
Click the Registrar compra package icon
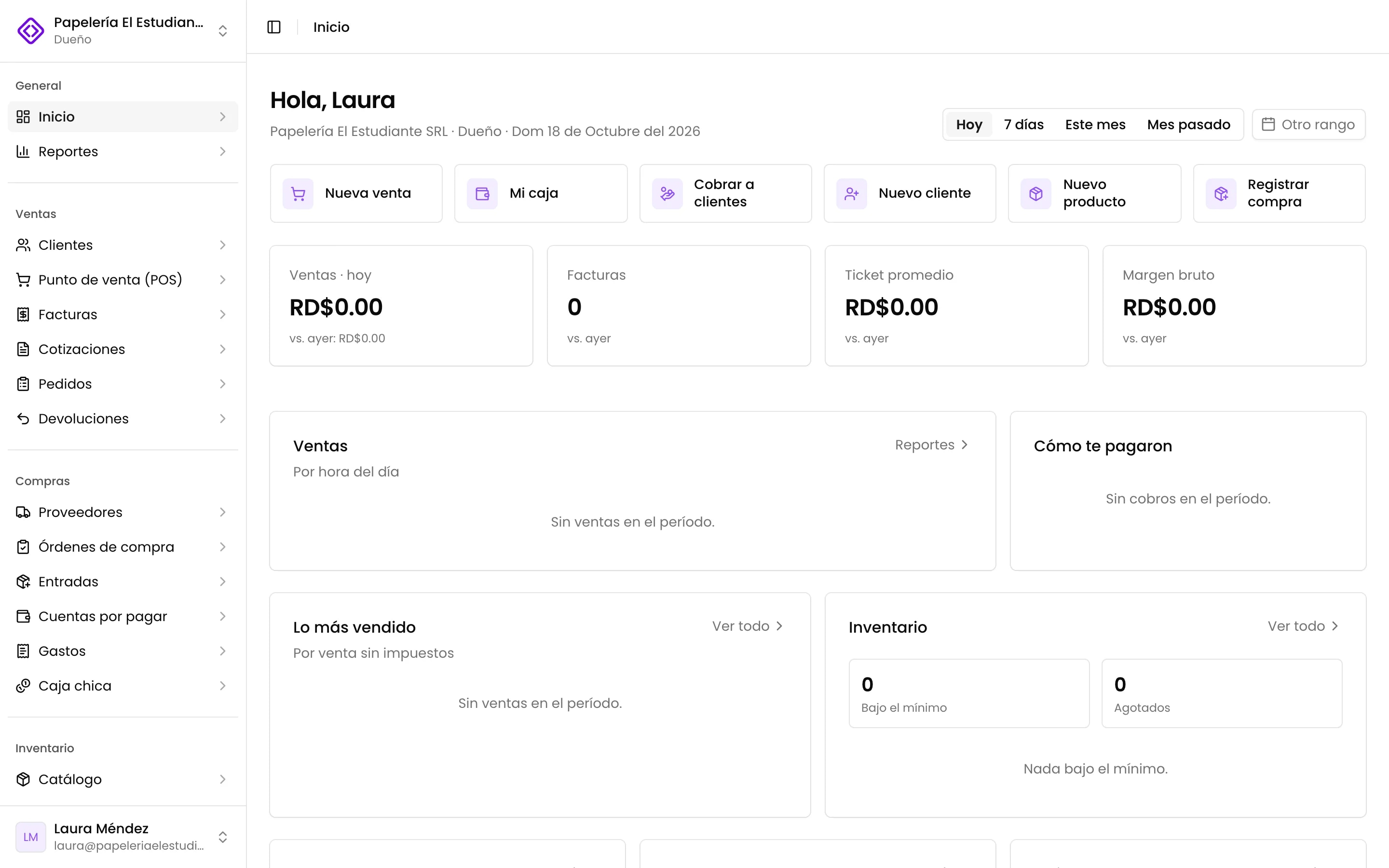point(1221,193)
